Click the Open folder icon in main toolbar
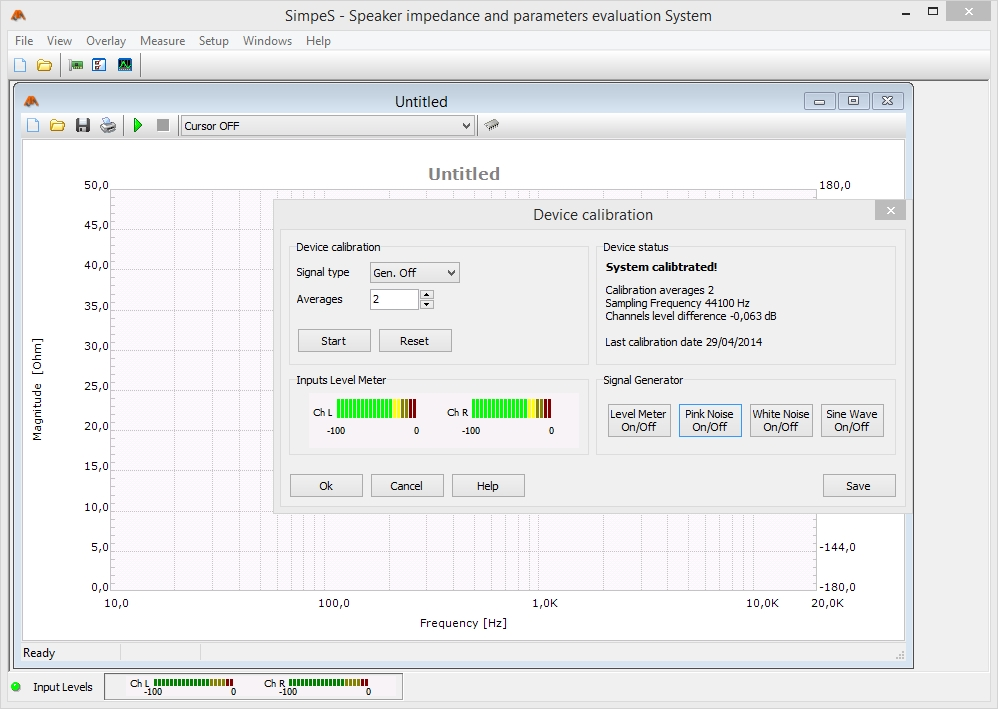Viewport: 998px width, 710px height. 44,65
